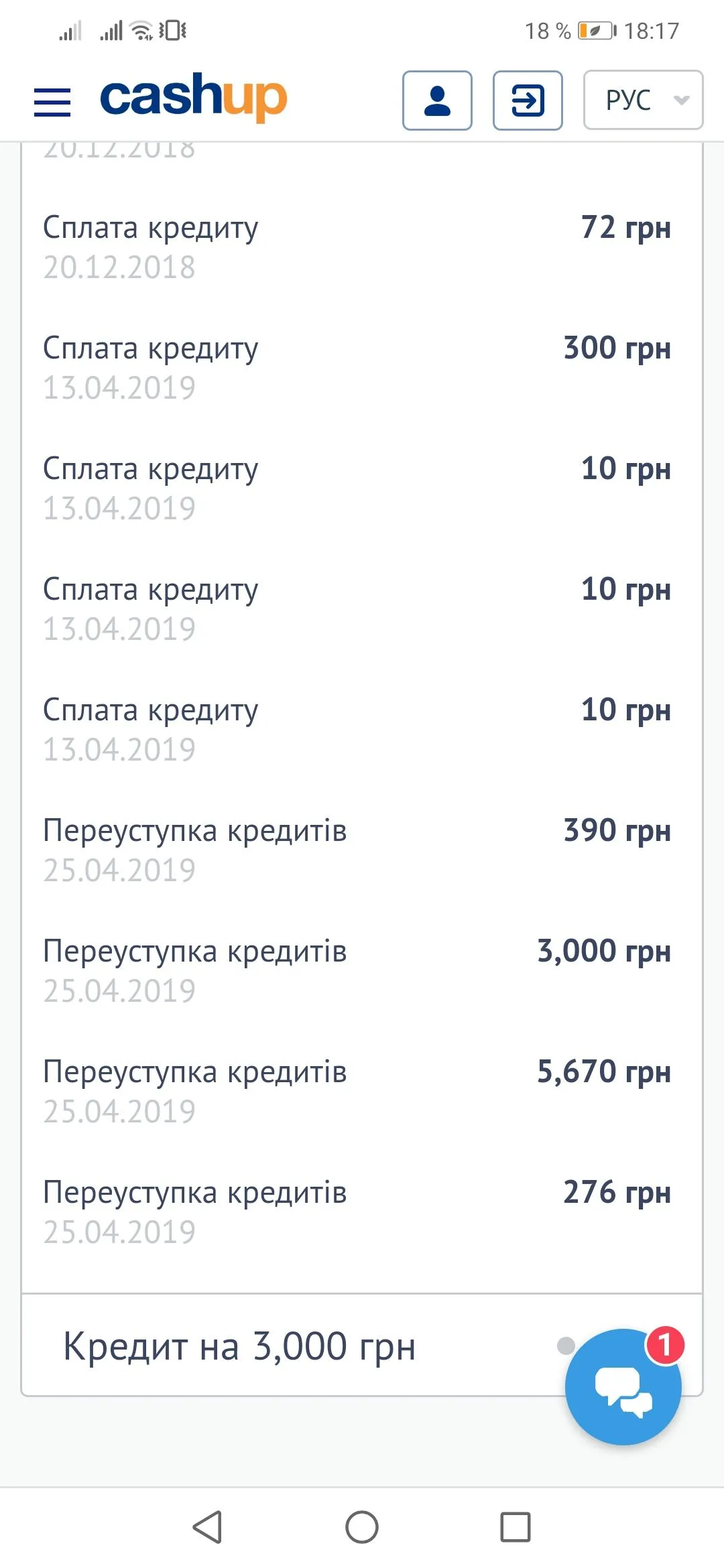This screenshot has width=724, height=1568.
Task: Tap the 390 грн Переуступка кредитів row
Action: pos(356,850)
